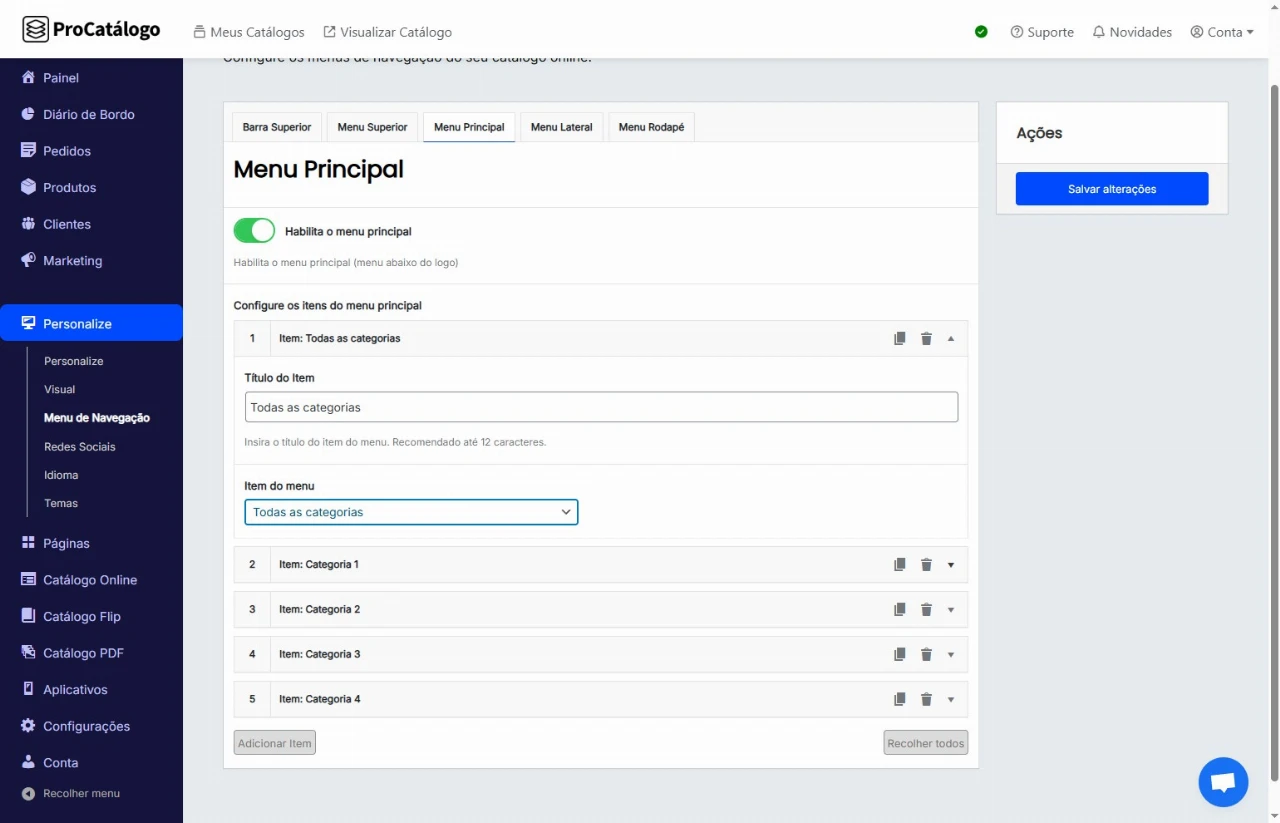Expand item Categoria 1 arrow

coord(950,565)
